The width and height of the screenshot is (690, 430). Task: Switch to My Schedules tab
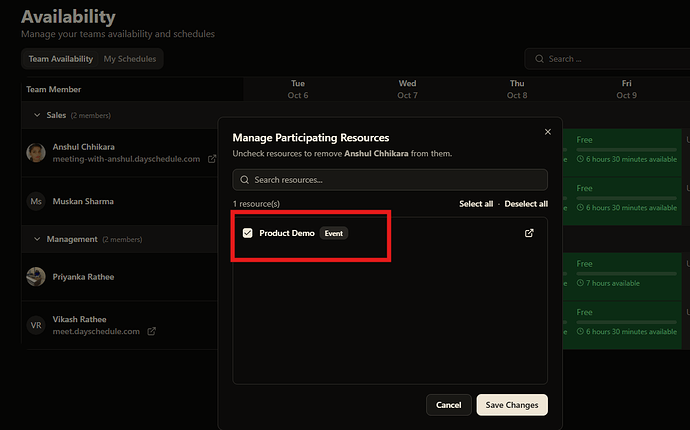pyautogui.click(x=130, y=59)
